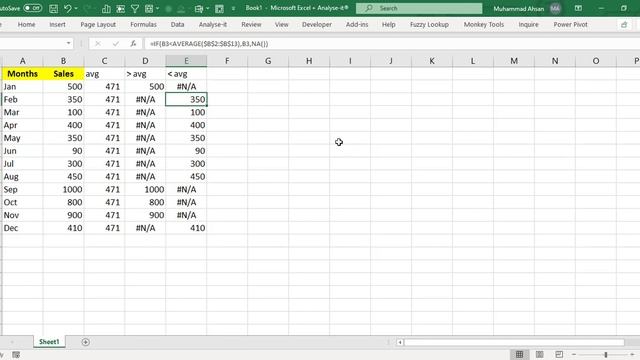Click the Search box in title bar
The height and width of the screenshot is (360, 640).
[419, 8]
